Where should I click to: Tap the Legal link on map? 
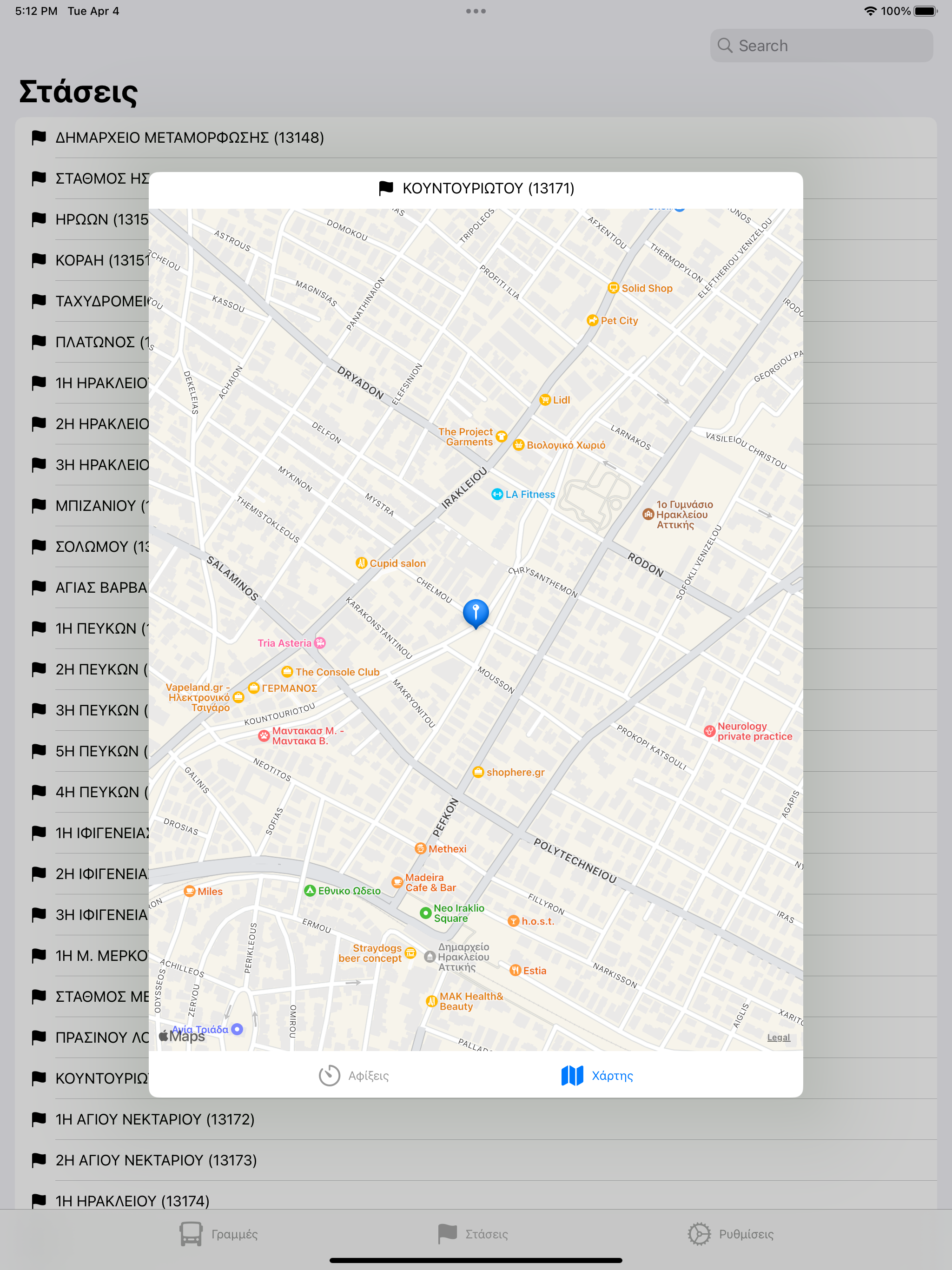(x=779, y=1037)
